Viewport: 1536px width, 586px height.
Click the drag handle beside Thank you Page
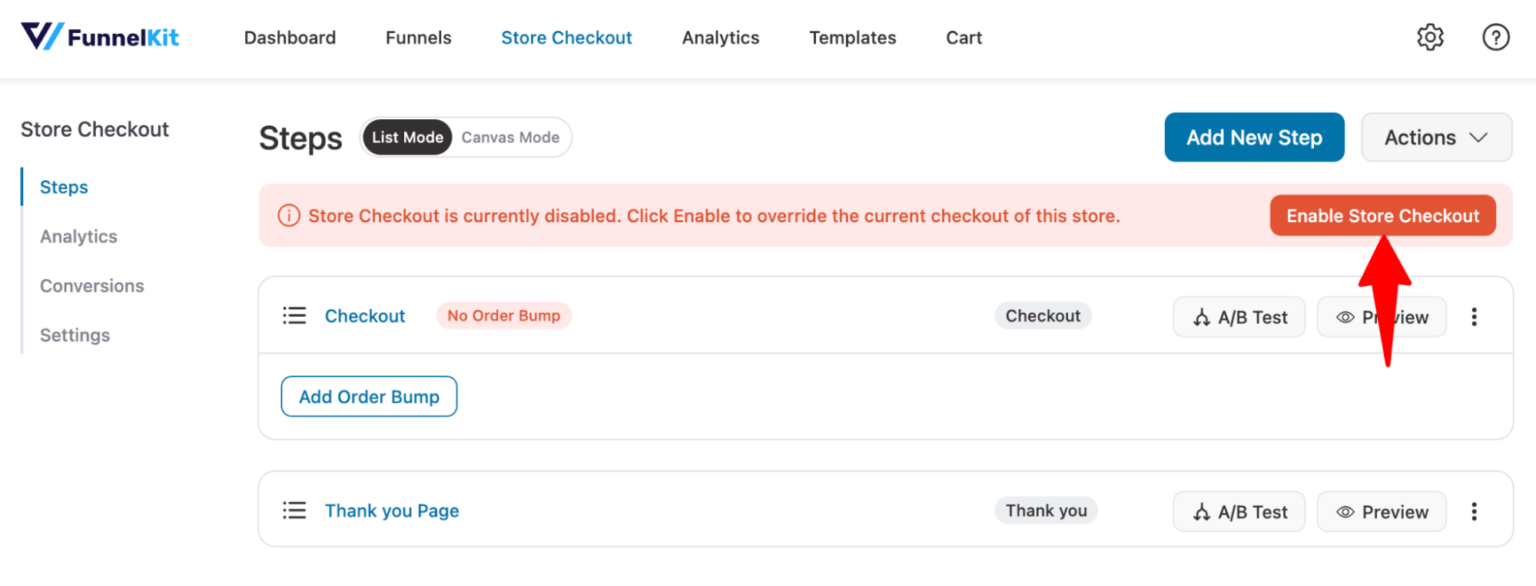coord(294,510)
